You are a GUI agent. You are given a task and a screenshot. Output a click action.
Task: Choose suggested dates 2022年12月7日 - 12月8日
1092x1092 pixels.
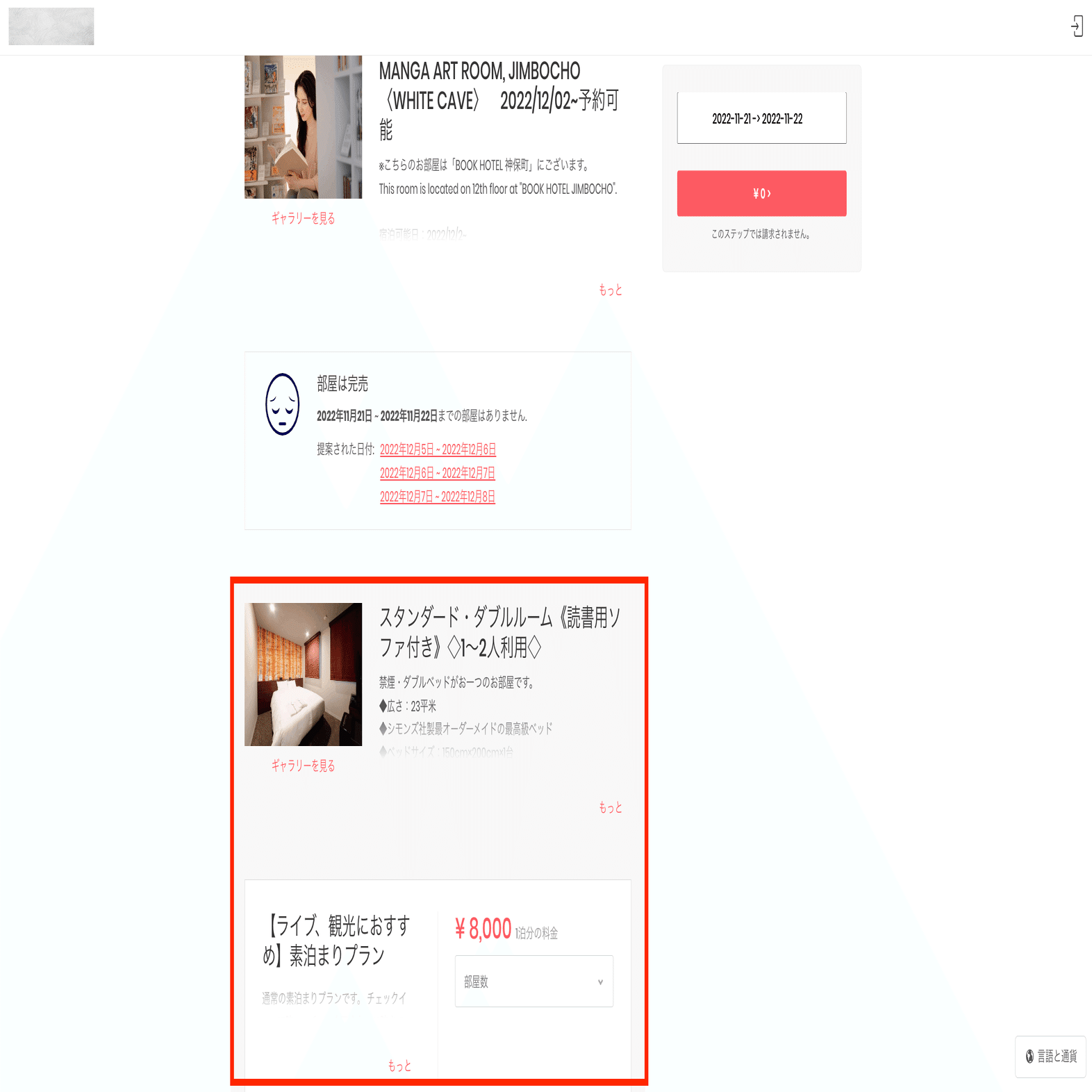438,497
